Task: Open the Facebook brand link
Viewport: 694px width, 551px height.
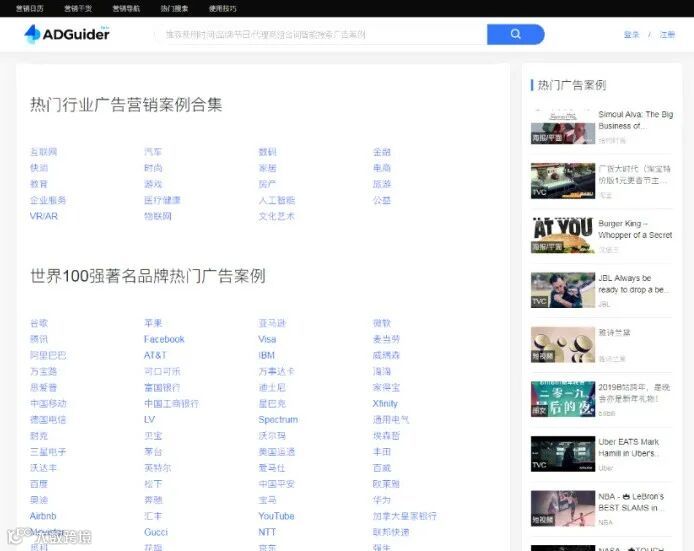Action: click(164, 339)
